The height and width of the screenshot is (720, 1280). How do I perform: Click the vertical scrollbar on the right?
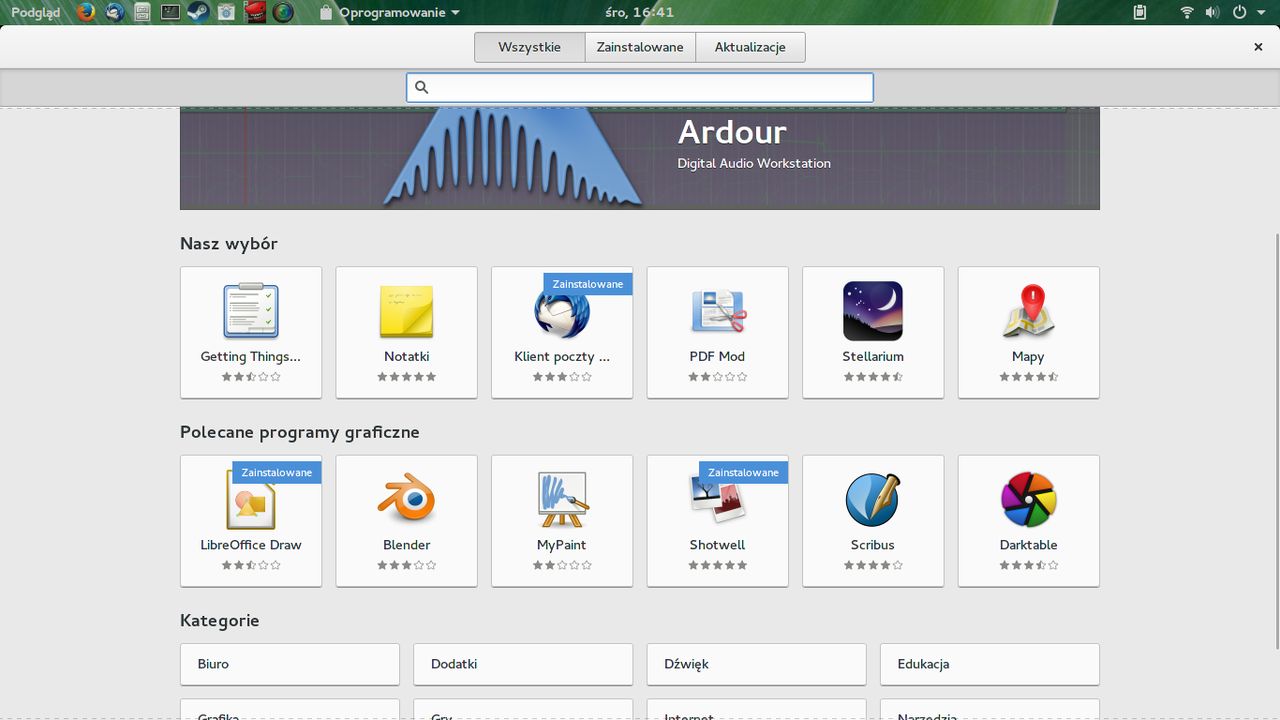coord(1275,440)
